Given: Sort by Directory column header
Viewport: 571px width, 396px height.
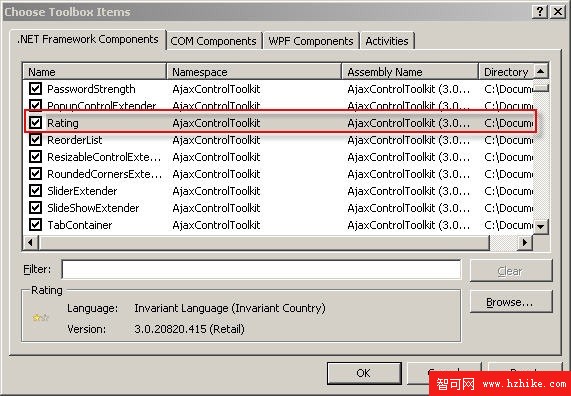Looking at the screenshot, I should coord(506,72).
